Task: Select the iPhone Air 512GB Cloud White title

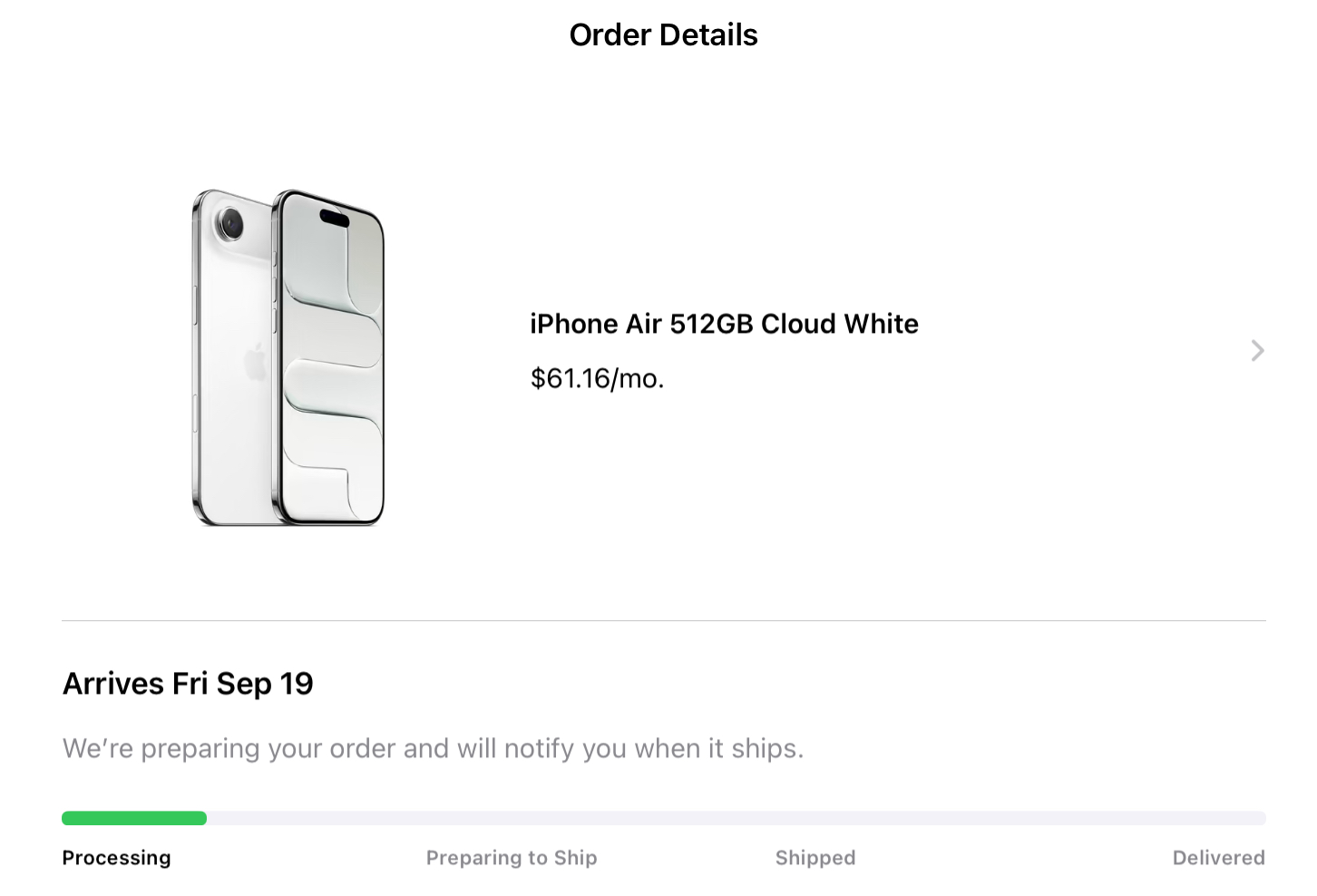Action: (x=724, y=324)
